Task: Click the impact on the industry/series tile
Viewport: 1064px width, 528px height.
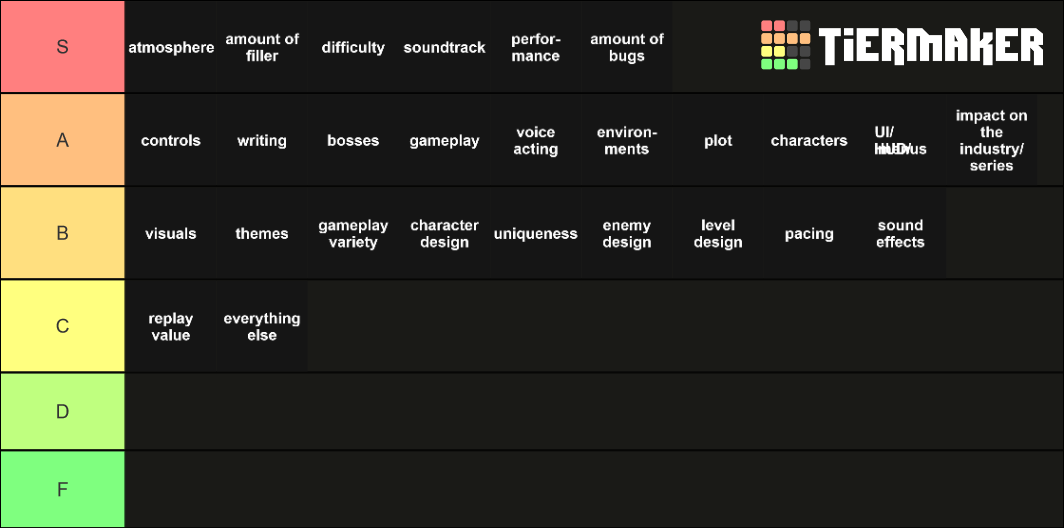Action: [991, 140]
